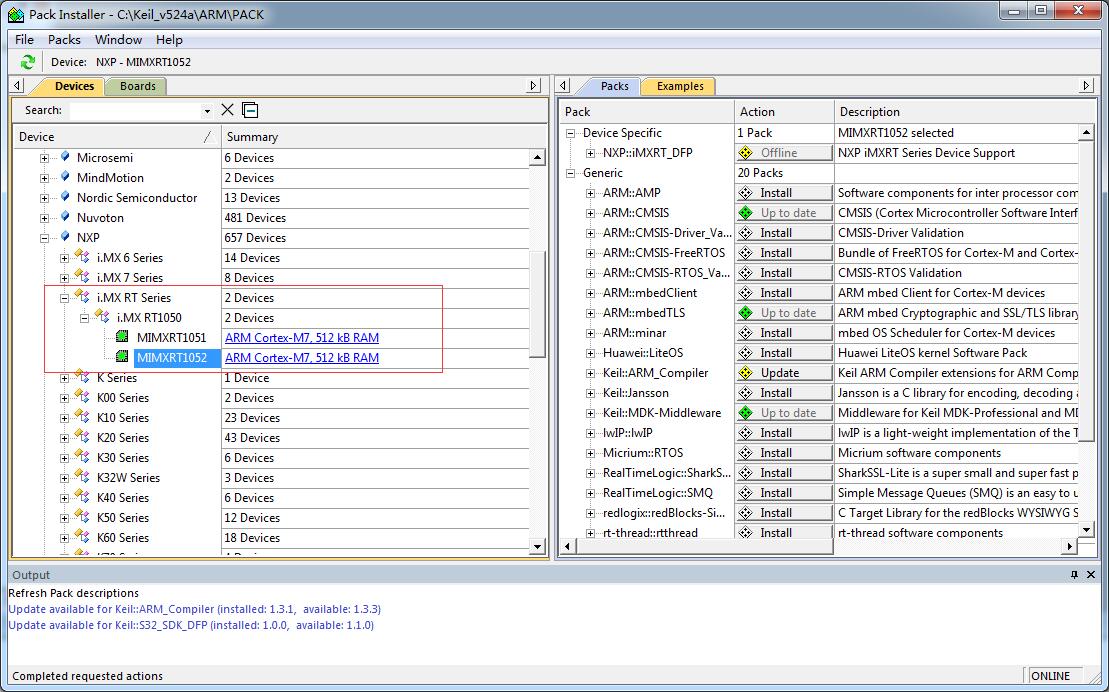Image resolution: width=1109 pixels, height=692 pixels.
Task: Collapse the i.MX RT Series node
Action: [x=64, y=298]
